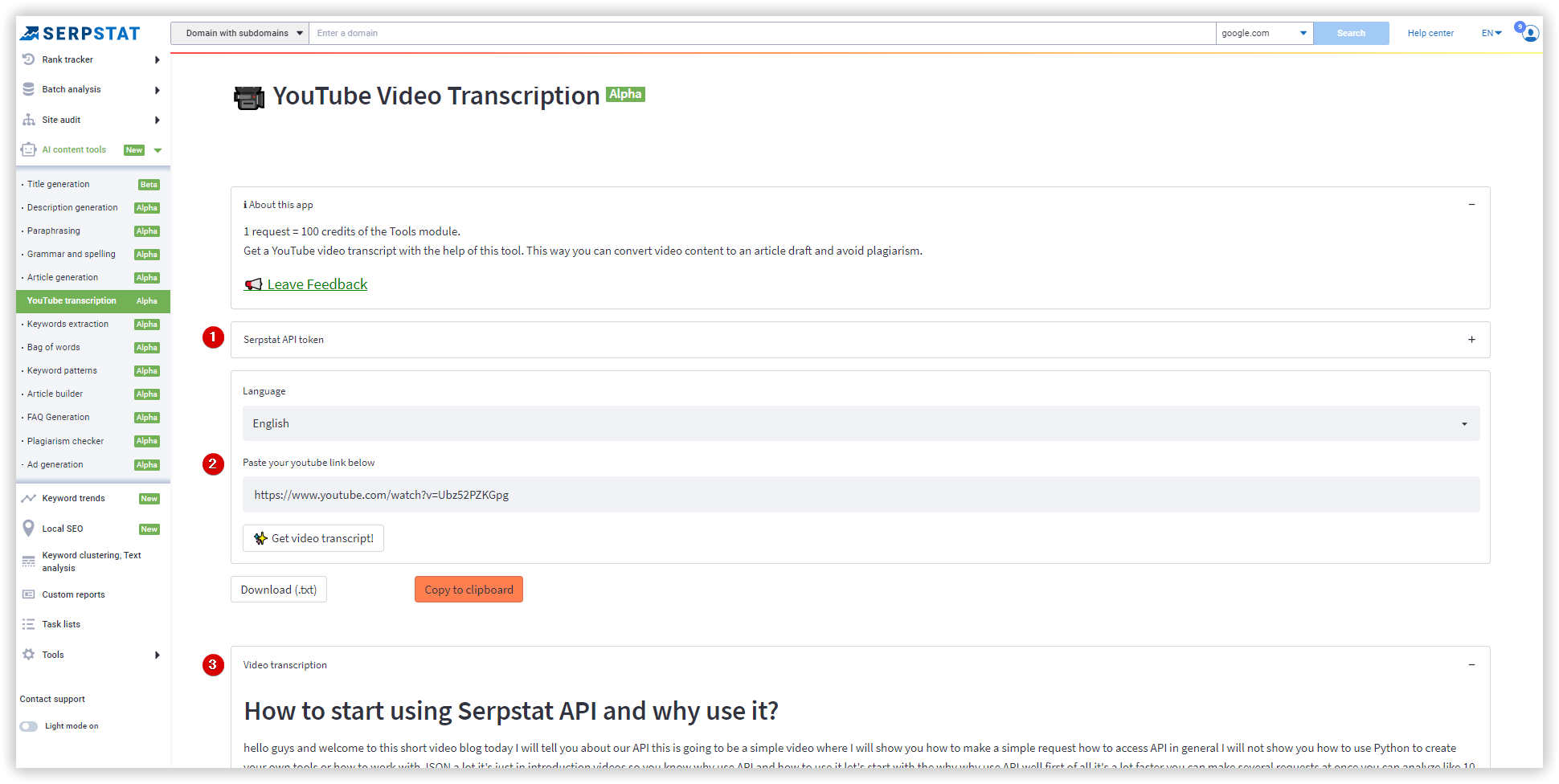
Task: Open the EN language selector
Action: tap(1491, 33)
